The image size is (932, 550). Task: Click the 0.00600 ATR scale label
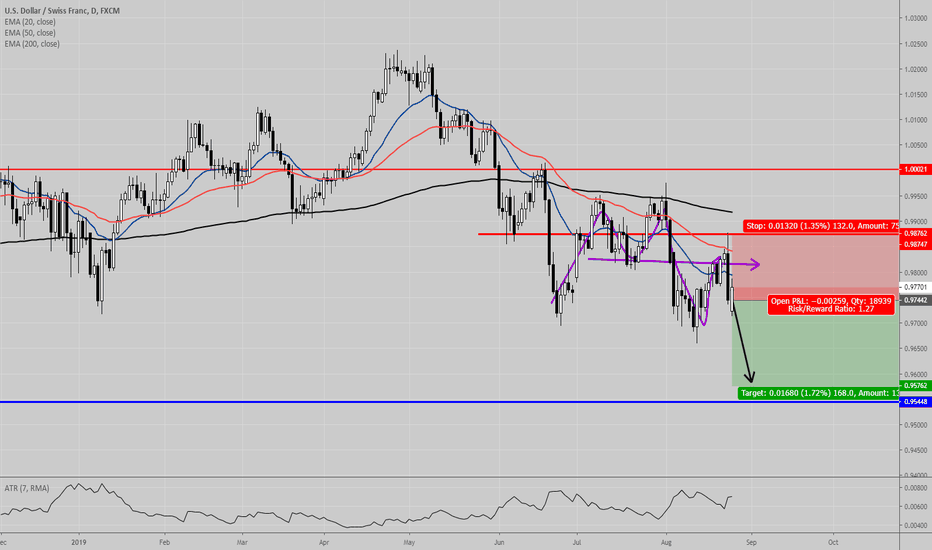coord(915,507)
